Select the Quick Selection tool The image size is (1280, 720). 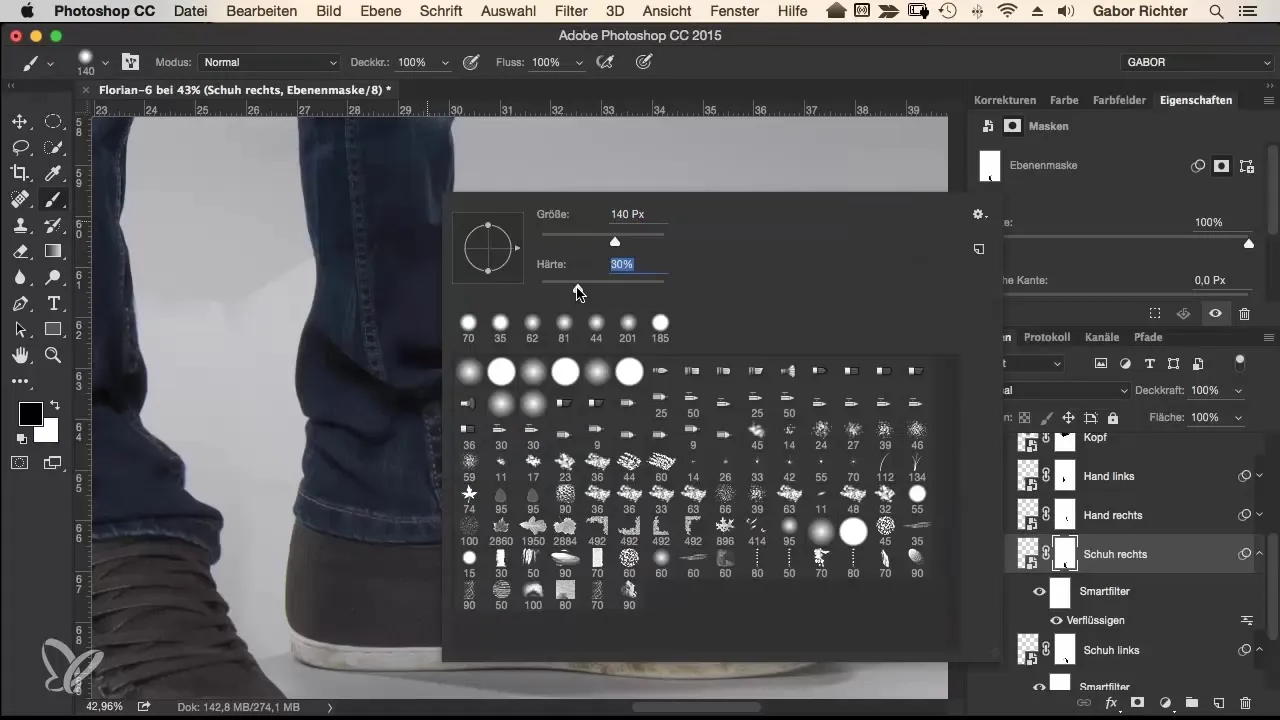53,148
